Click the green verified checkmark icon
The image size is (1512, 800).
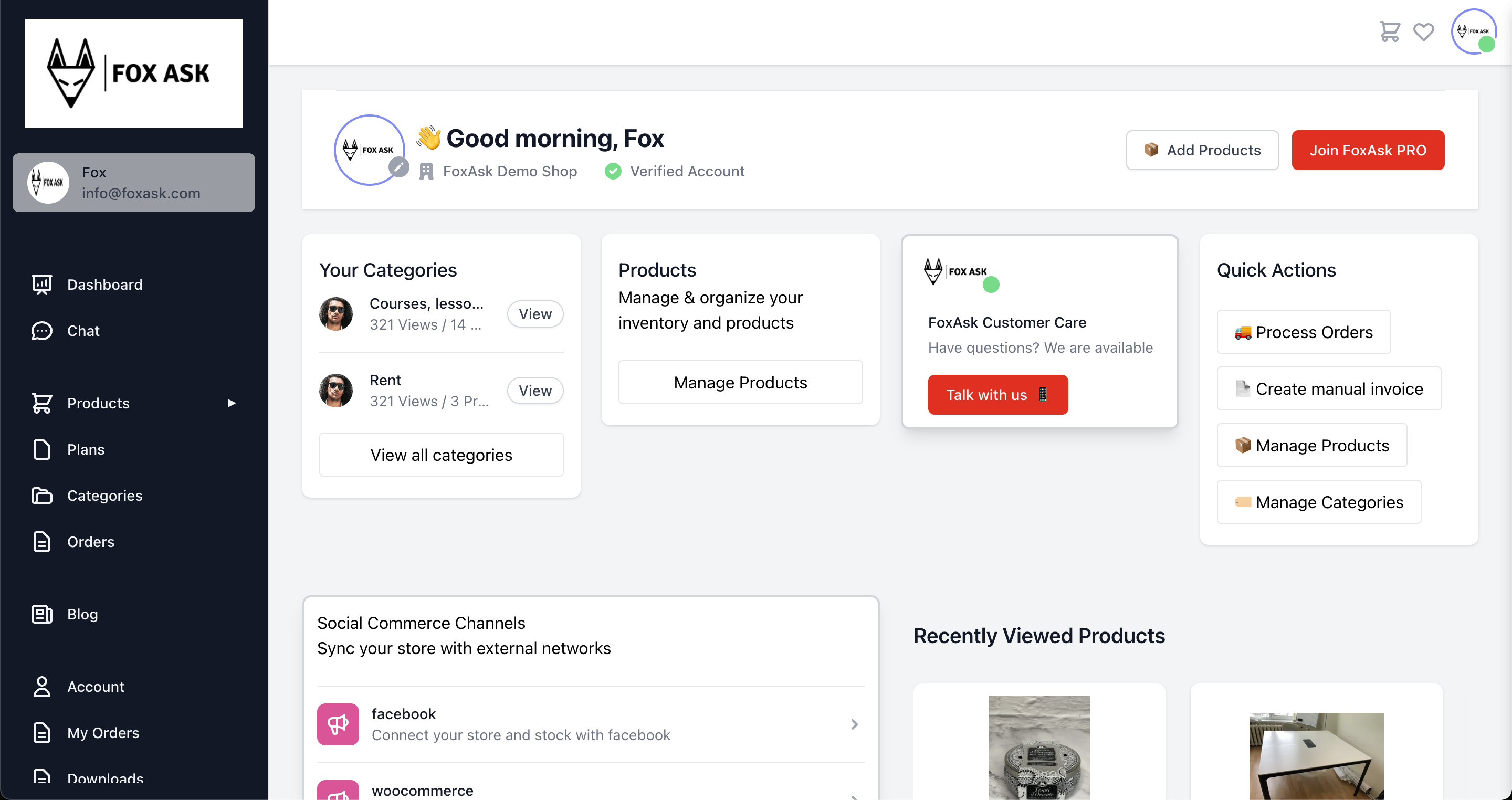coord(613,171)
